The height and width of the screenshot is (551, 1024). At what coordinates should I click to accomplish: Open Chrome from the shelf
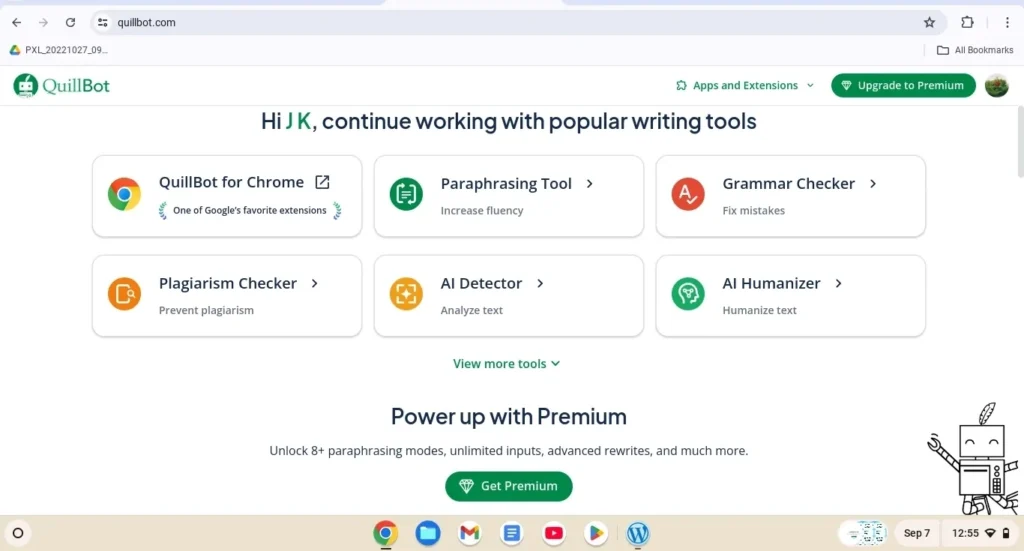pyautogui.click(x=385, y=533)
